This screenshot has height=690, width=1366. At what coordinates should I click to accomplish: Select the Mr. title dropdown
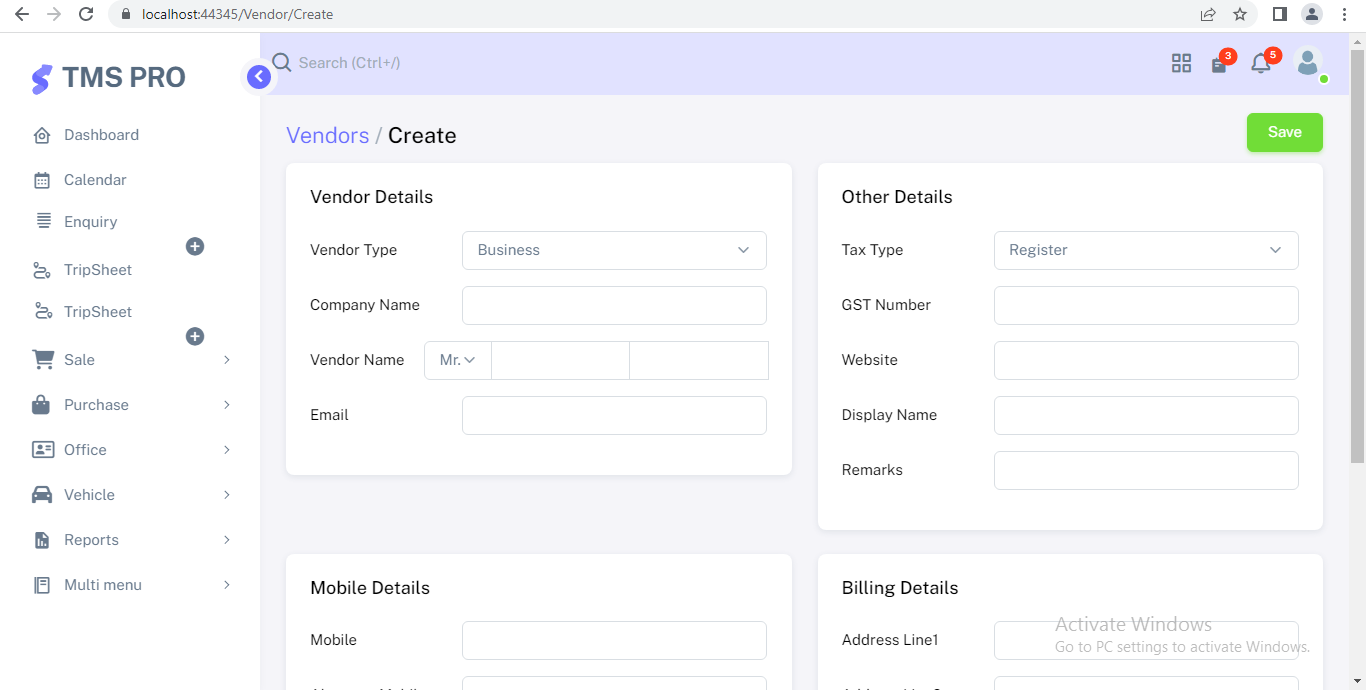click(x=457, y=360)
